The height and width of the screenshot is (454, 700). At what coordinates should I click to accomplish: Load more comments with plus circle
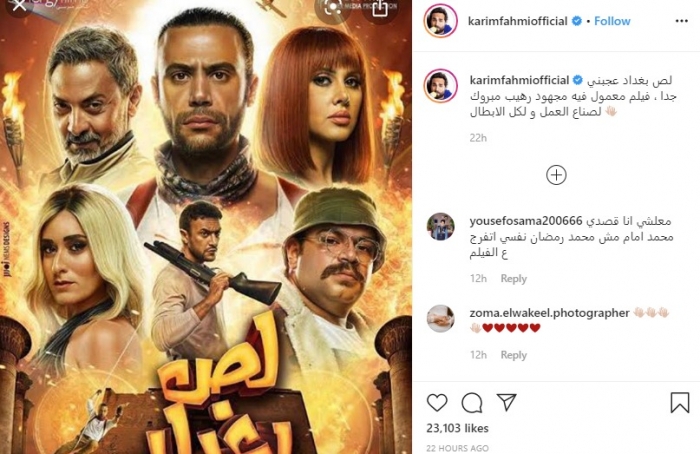[556, 175]
